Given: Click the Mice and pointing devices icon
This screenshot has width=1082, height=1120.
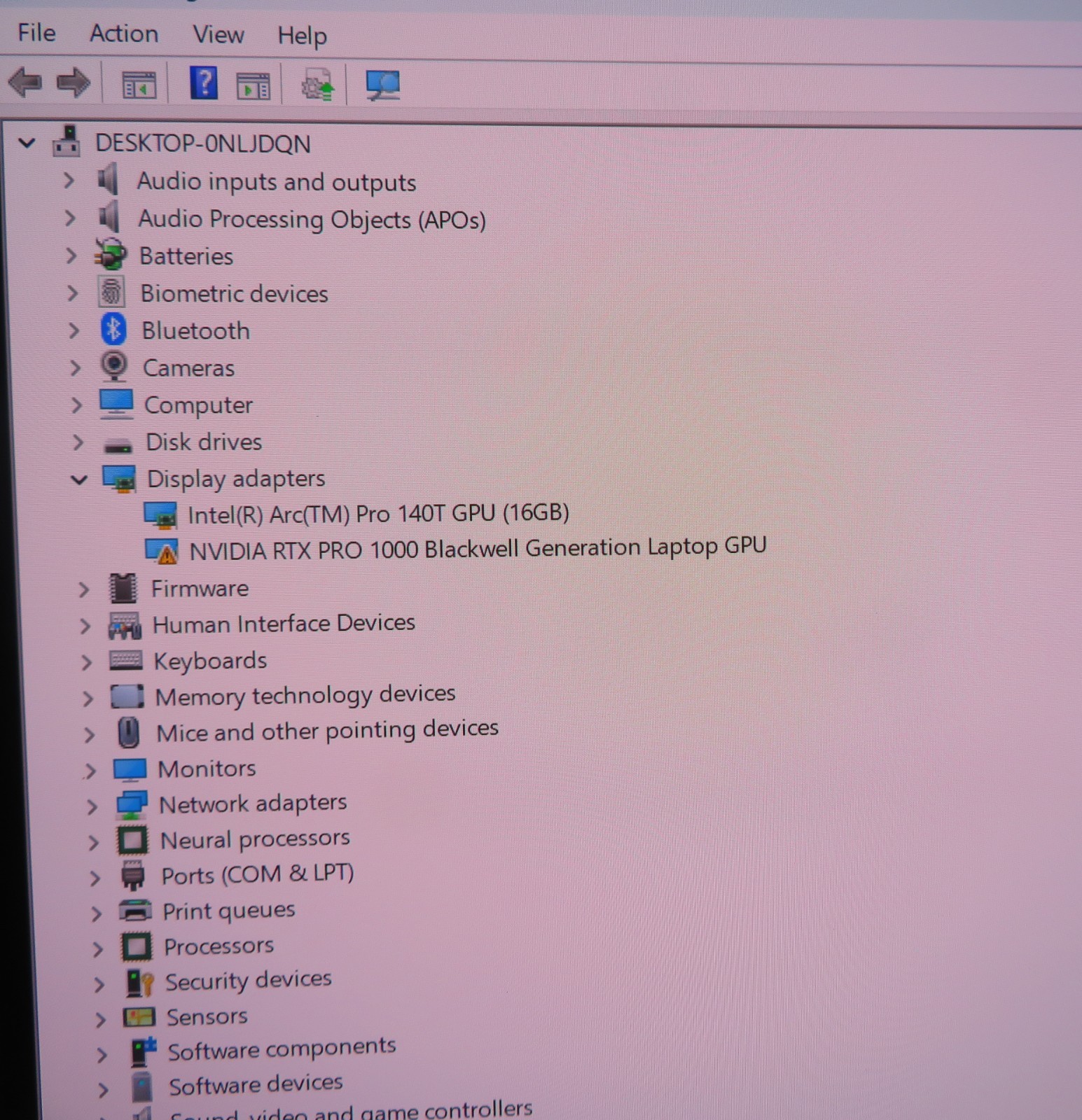Looking at the screenshot, I should (x=128, y=733).
